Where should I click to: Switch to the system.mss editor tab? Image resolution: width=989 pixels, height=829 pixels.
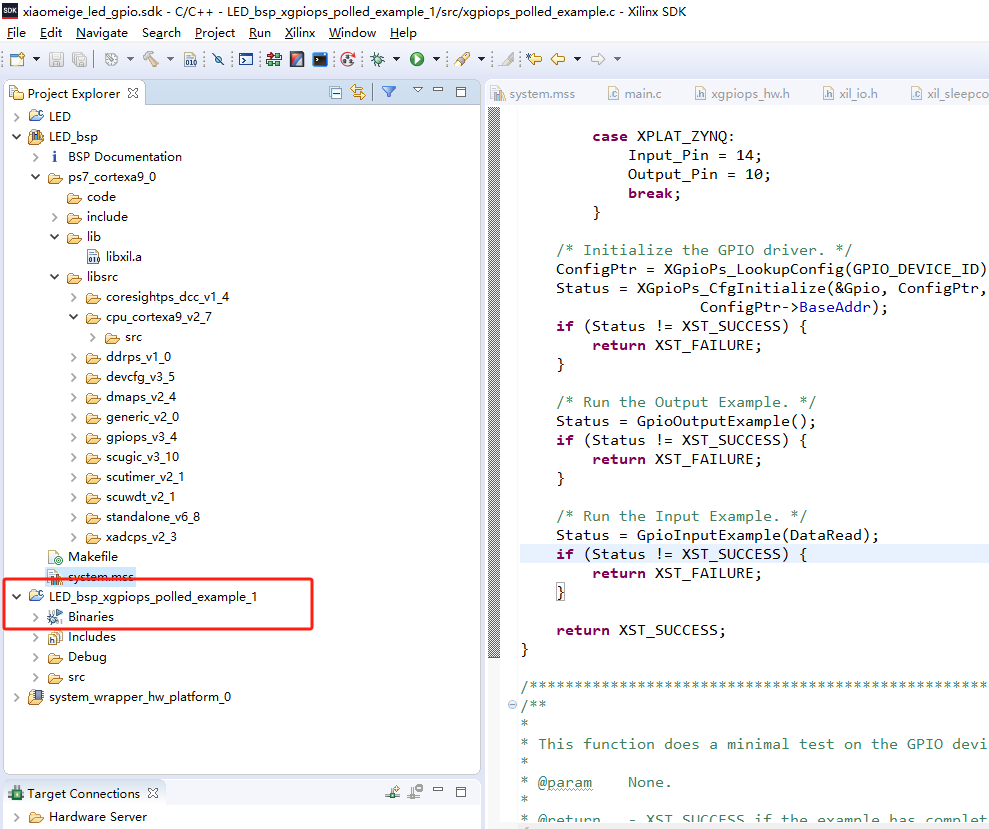click(534, 94)
